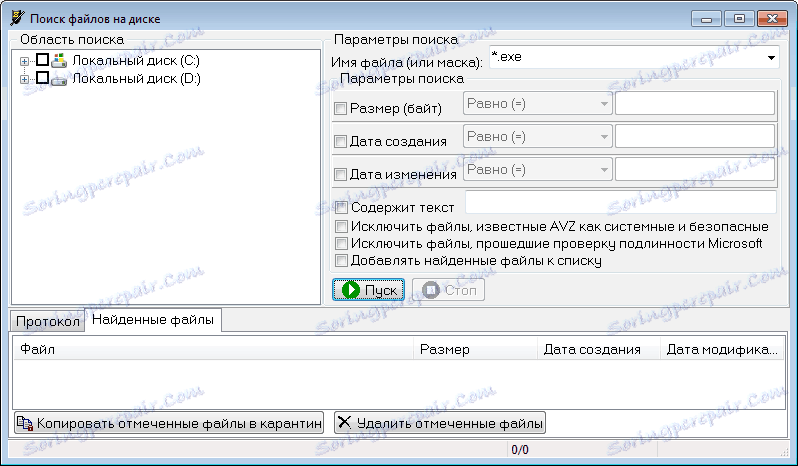Click the 0/0 counter in status bar
Viewport: 798px width, 466px height.
(x=520, y=450)
